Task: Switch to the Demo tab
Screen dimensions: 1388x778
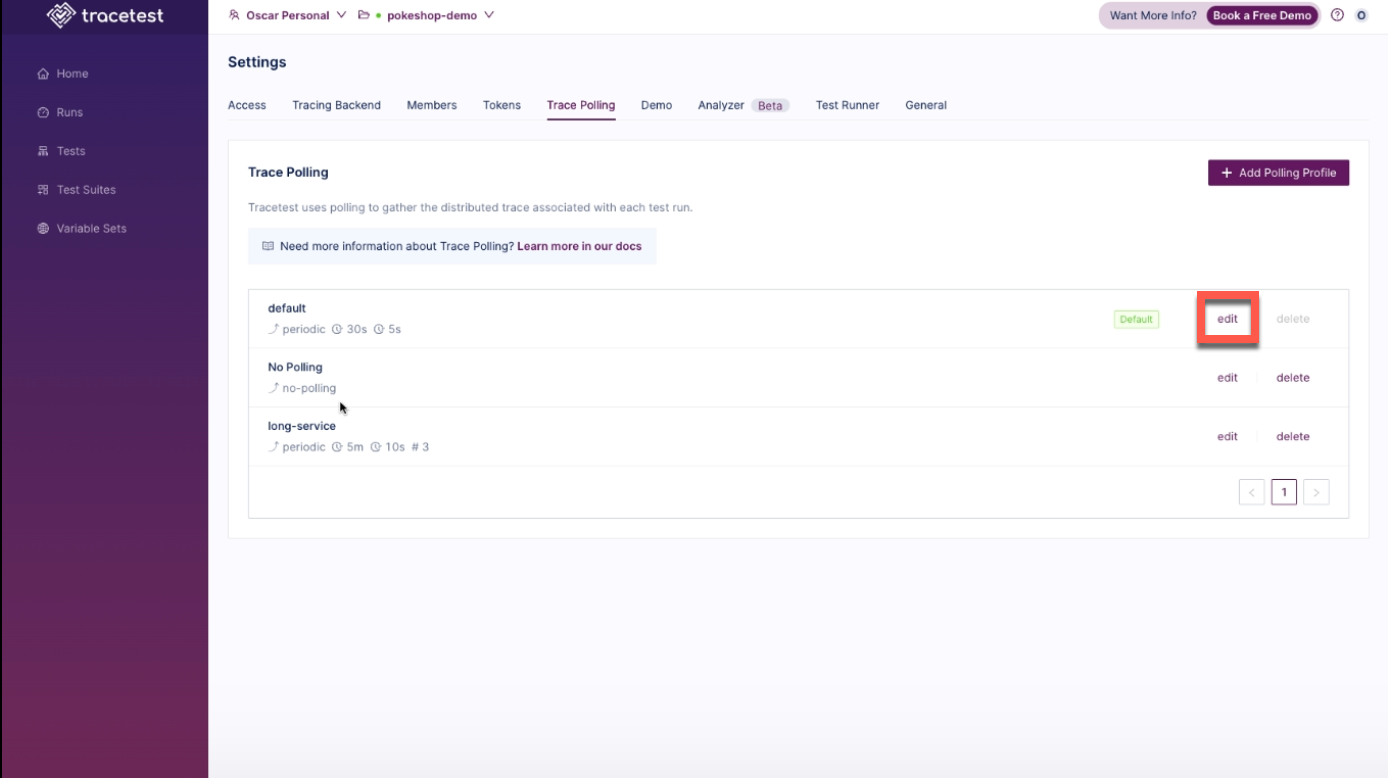Action: click(656, 105)
